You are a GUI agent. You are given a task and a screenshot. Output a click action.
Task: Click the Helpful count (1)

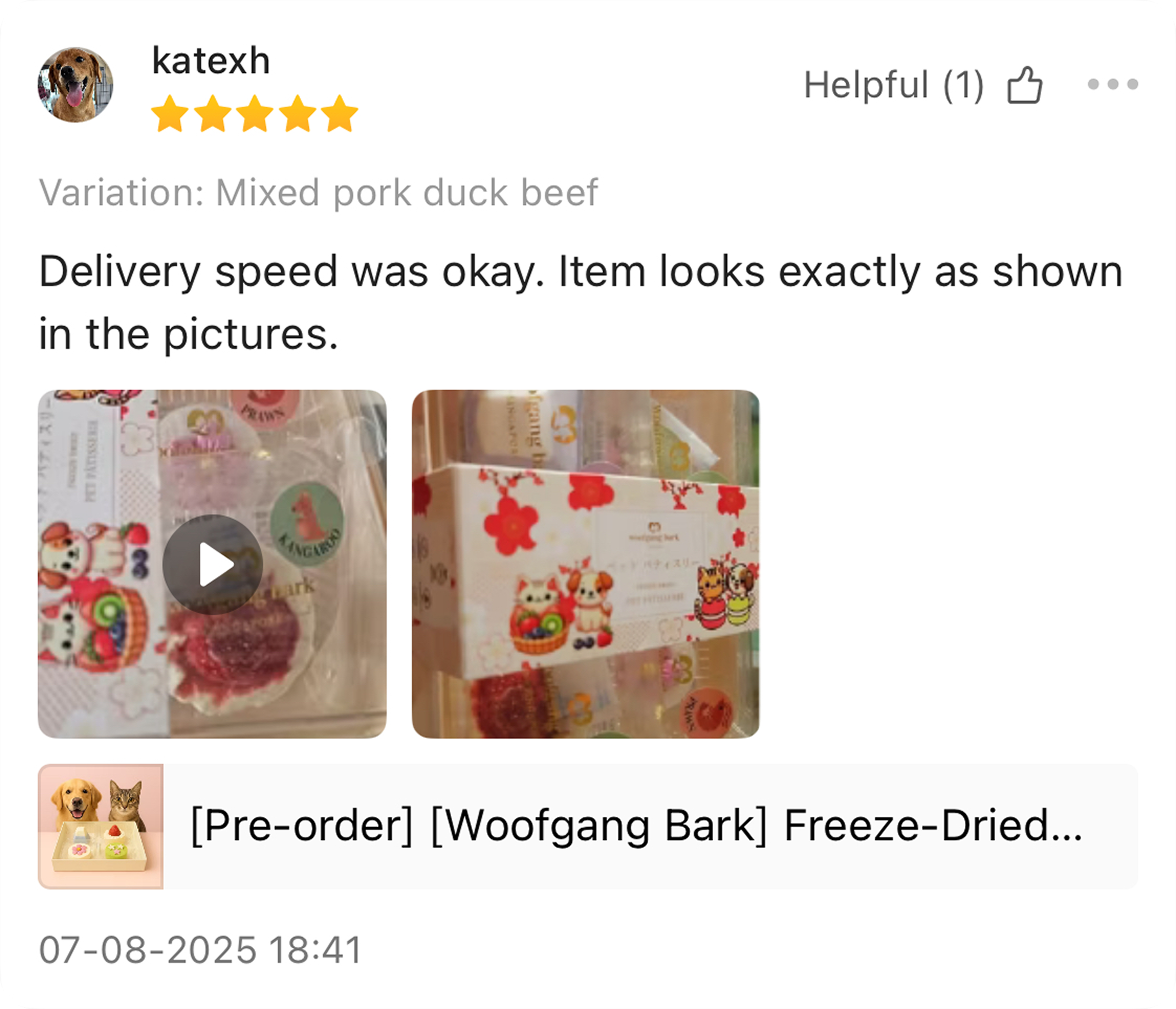point(963,85)
